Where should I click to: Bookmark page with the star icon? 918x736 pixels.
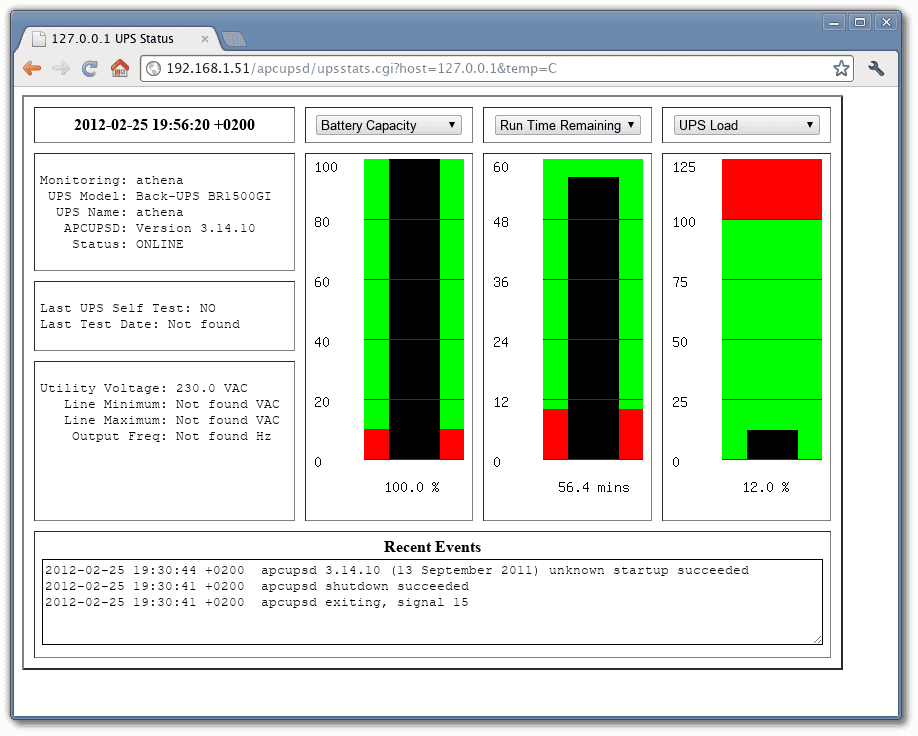pyautogui.click(x=841, y=69)
